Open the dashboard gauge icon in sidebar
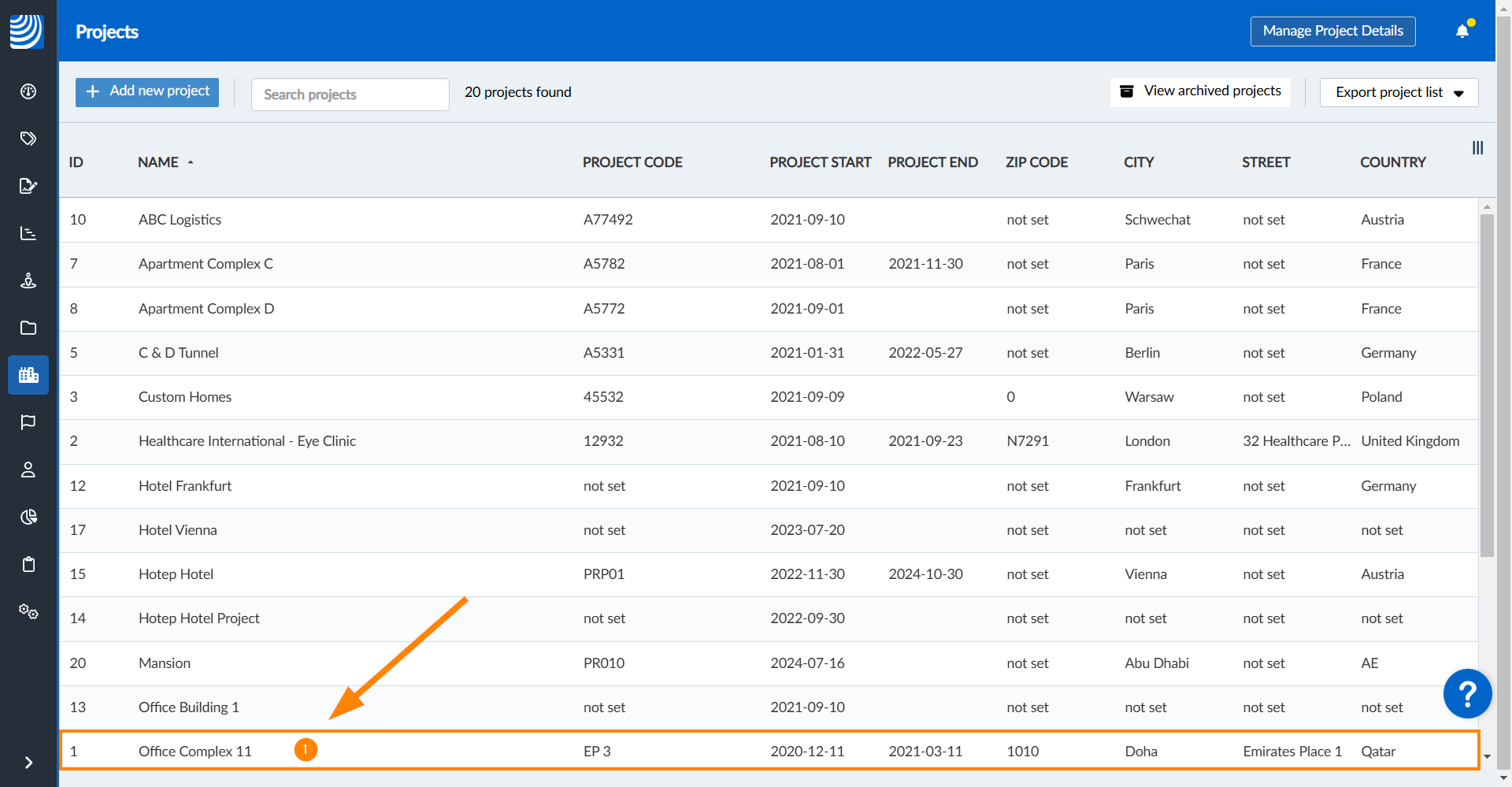Viewport: 1512px width, 787px height. point(28,91)
